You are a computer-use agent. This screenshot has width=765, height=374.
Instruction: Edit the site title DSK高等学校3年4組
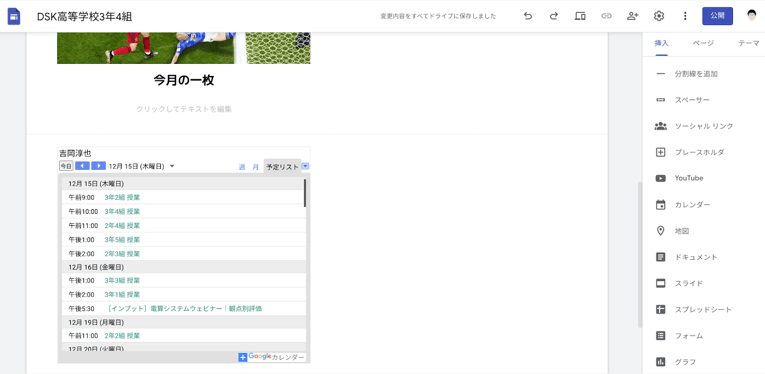point(84,17)
